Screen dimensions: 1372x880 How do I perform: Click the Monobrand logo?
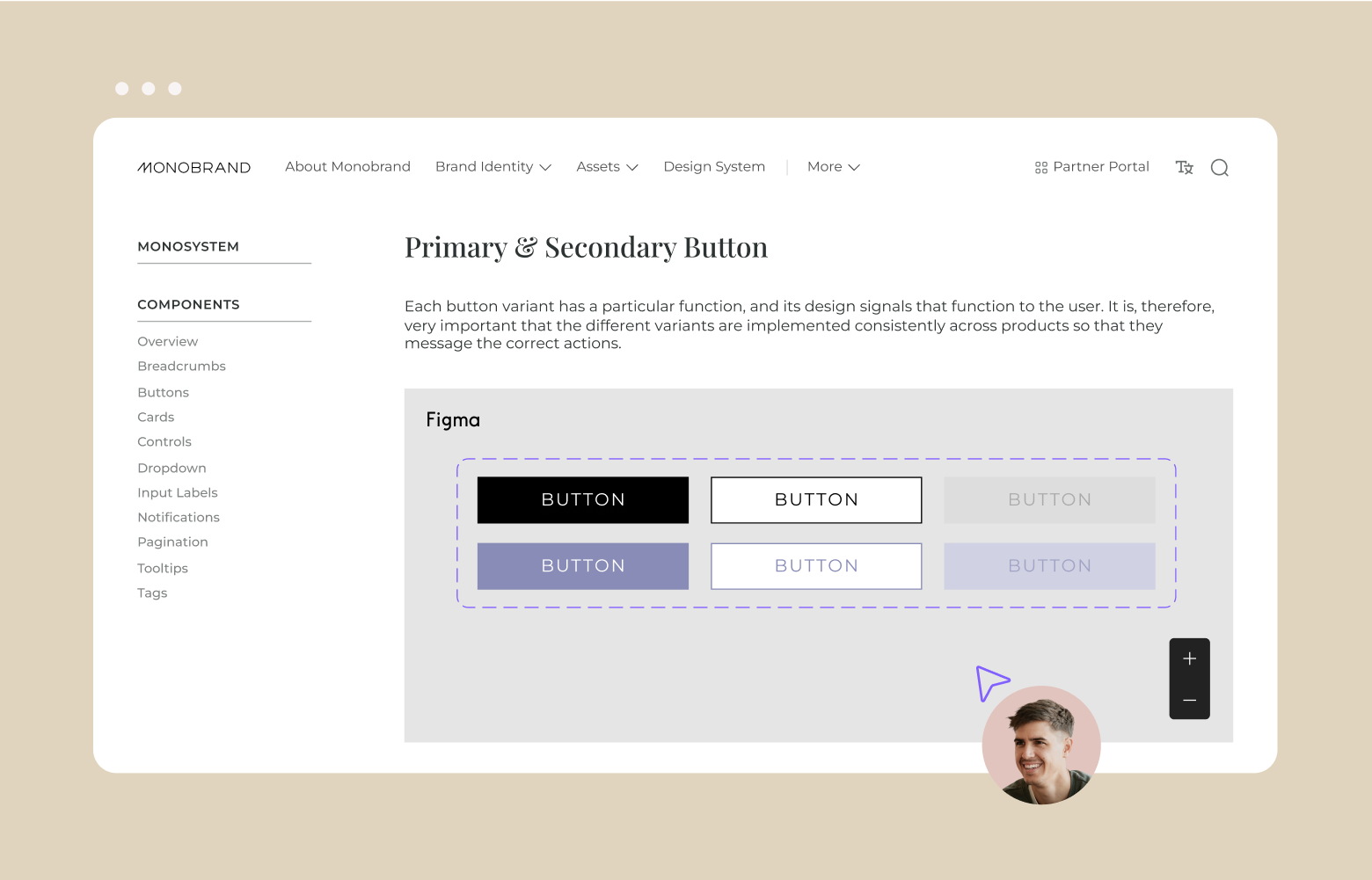(x=194, y=167)
